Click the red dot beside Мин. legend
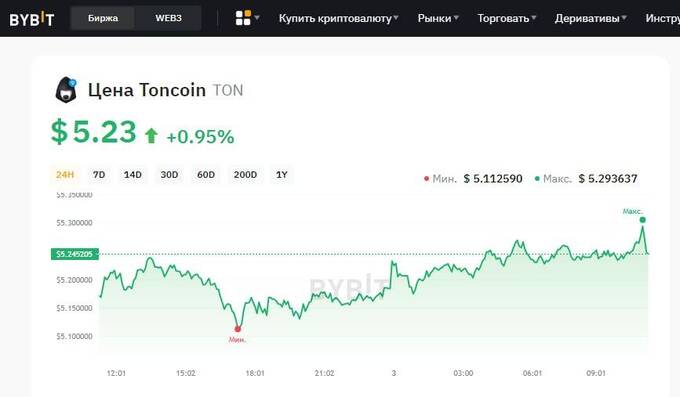This screenshot has height=397, width=680. pos(426,179)
